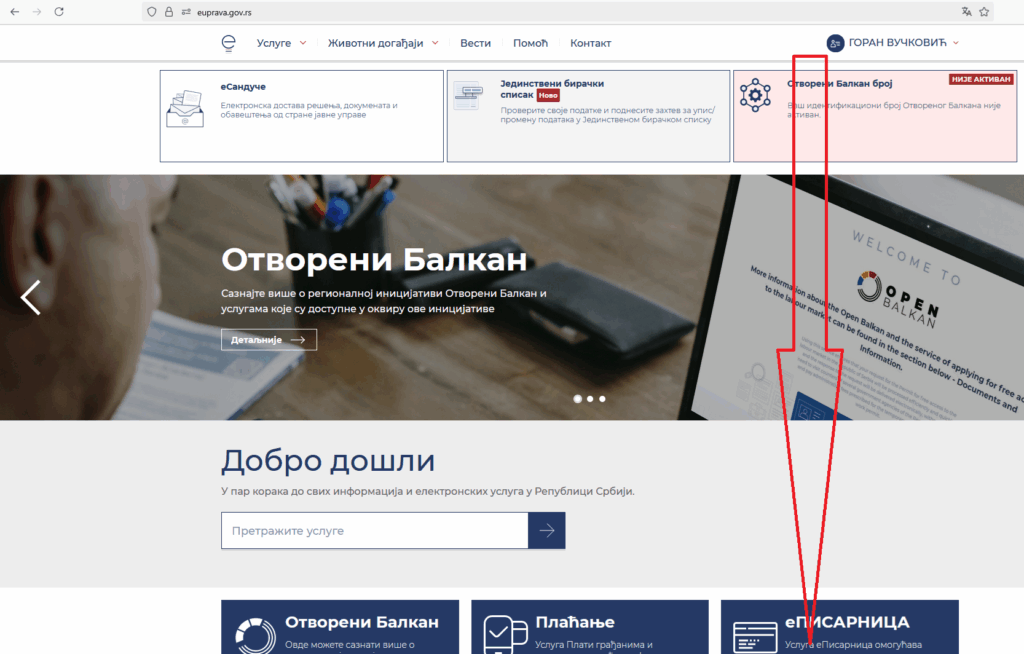1024x654 pixels.
Task: Click the Ново badge
Action: coord(548,95)
